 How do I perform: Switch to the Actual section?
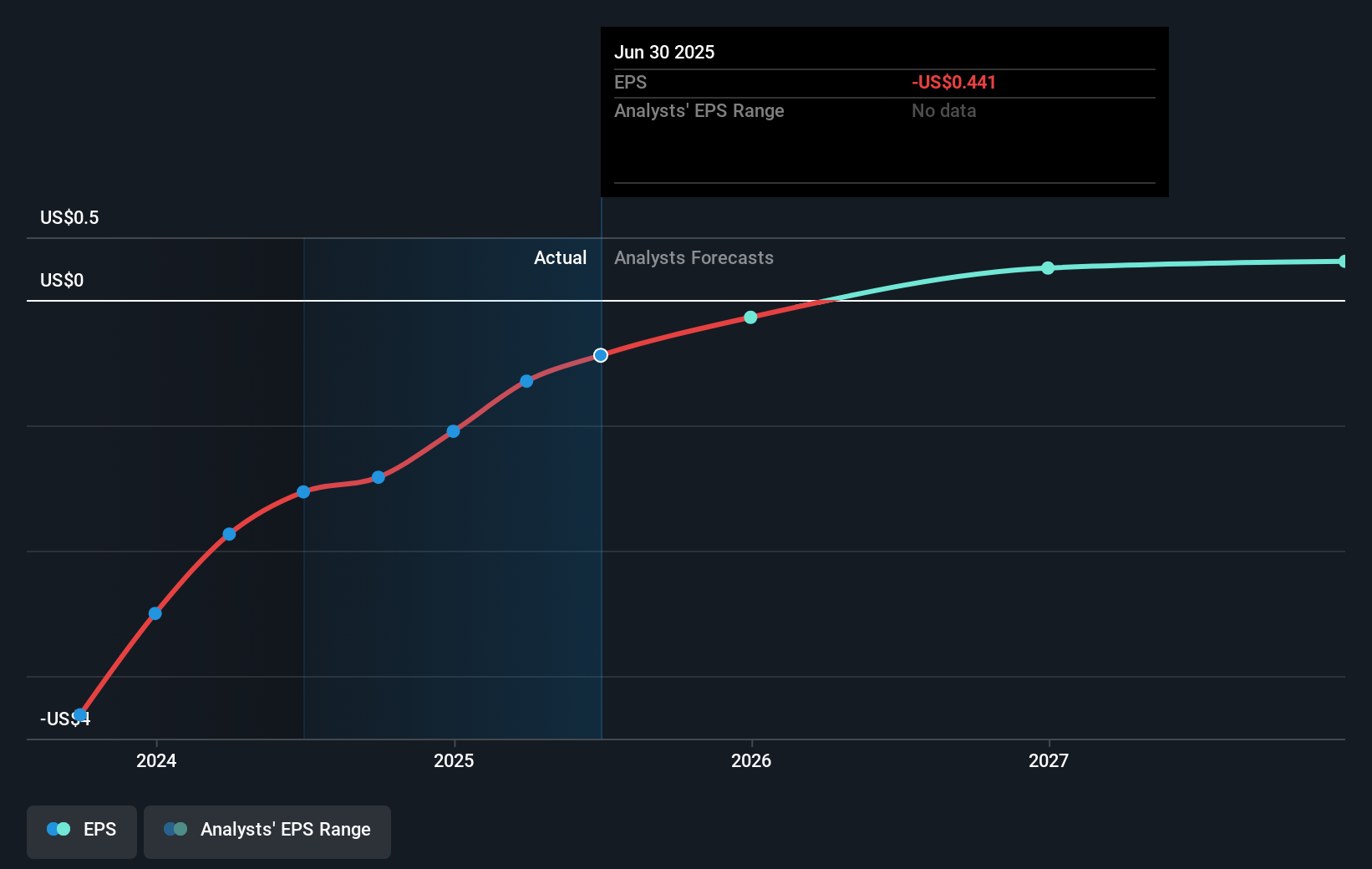(x=560, y=257)
